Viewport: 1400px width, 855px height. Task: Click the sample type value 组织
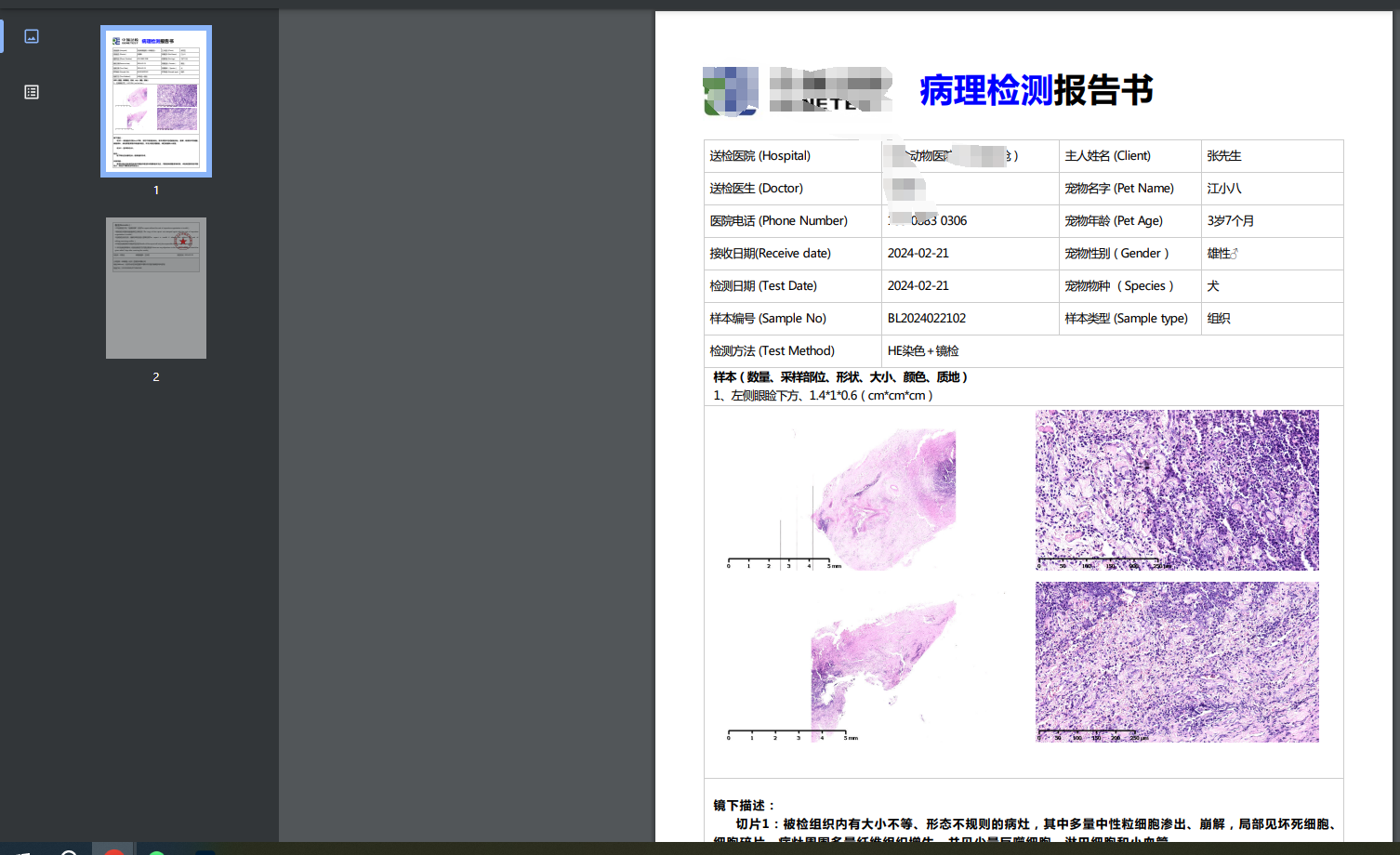pyautogui.click(x=1219, y=319)
